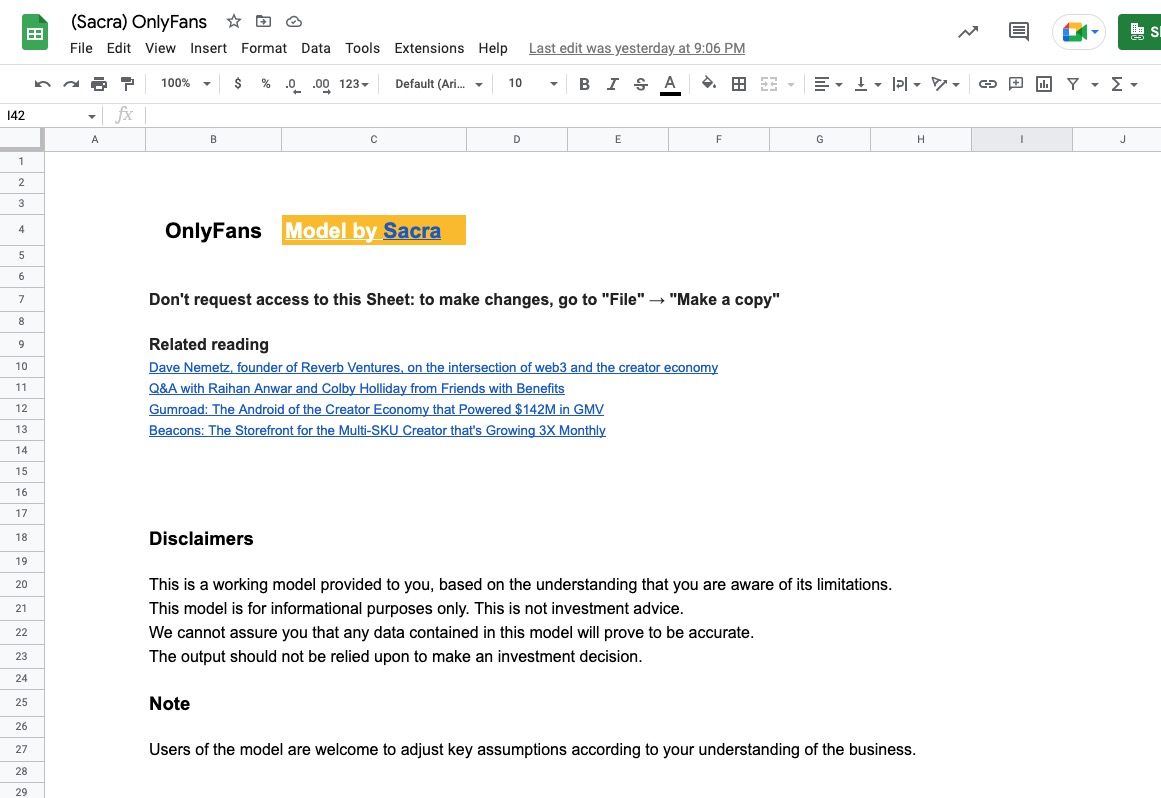This screenshot has height=798, width=1161.
Task: Open text rotation dropdown
Action: point(946,84)
